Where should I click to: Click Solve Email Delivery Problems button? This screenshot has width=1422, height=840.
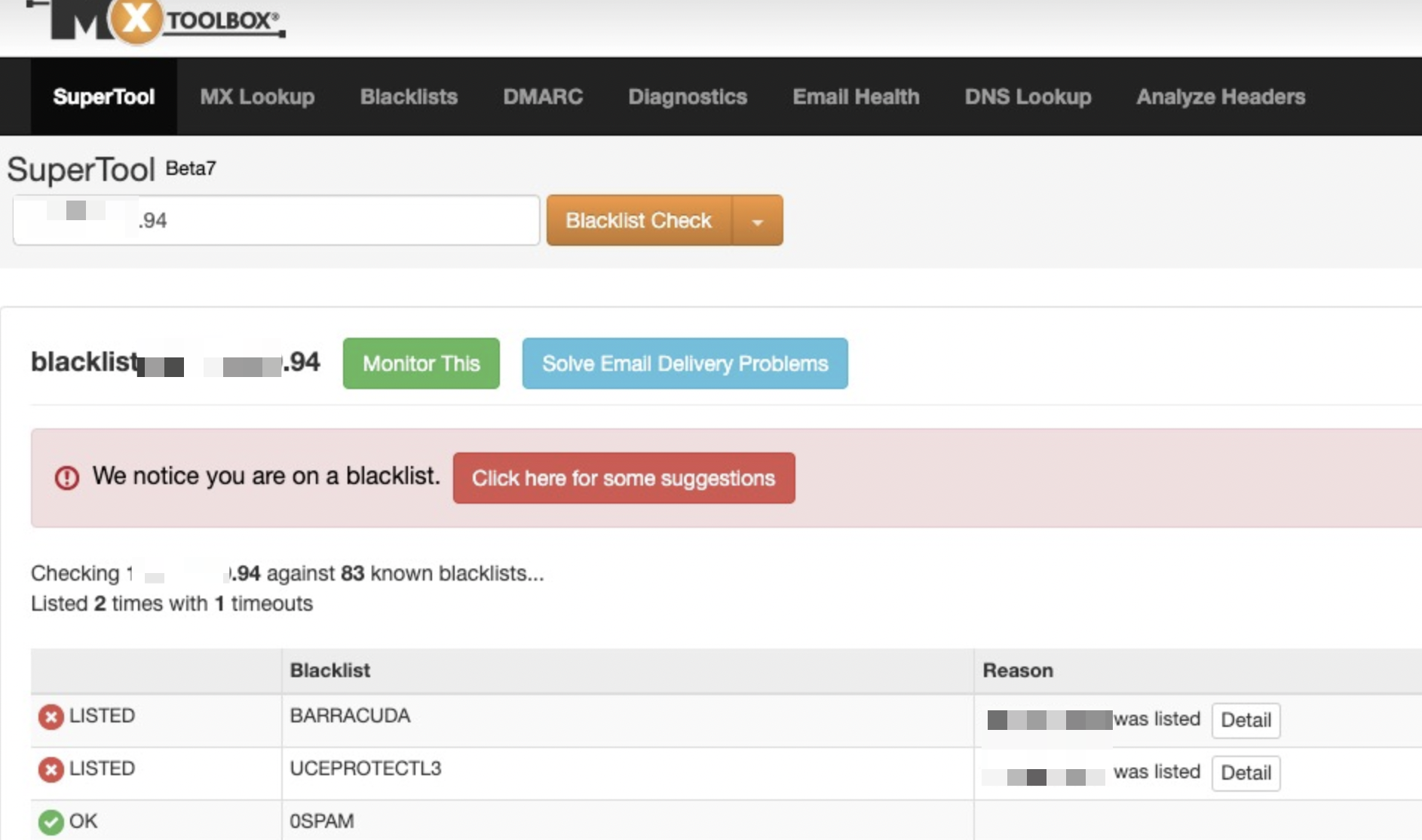[685, 363]
